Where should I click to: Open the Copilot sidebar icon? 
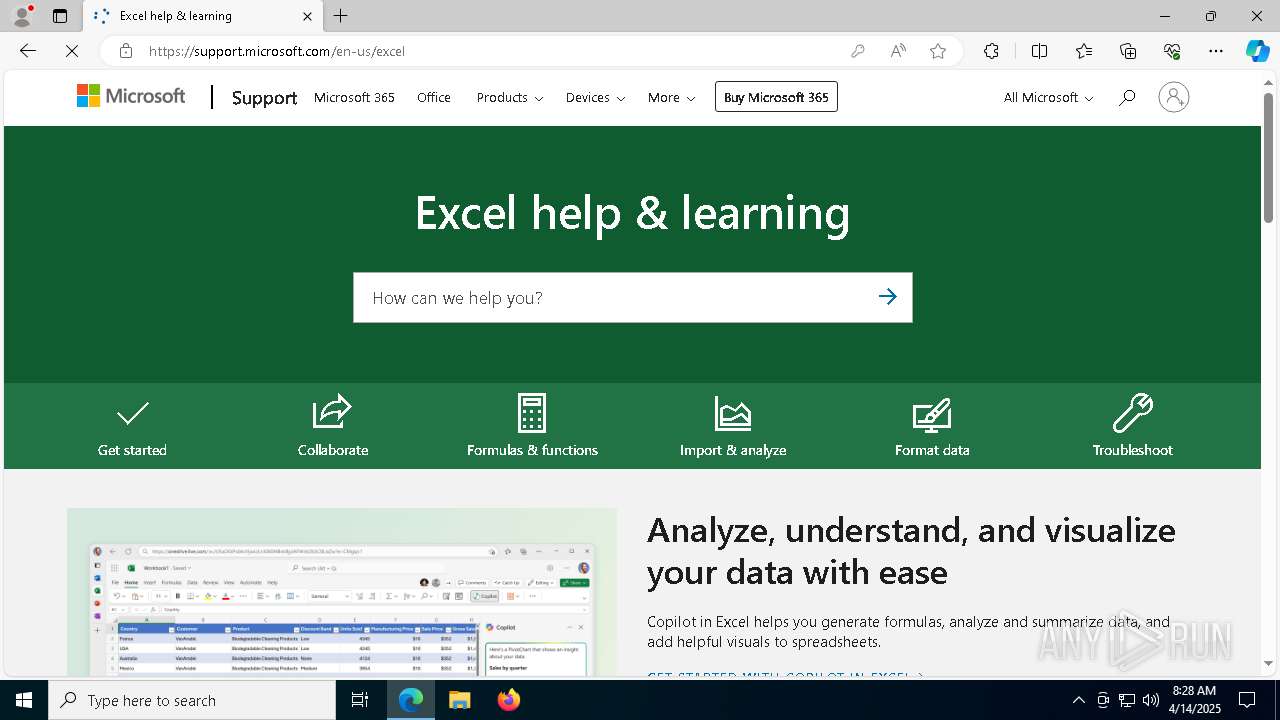1257,51
